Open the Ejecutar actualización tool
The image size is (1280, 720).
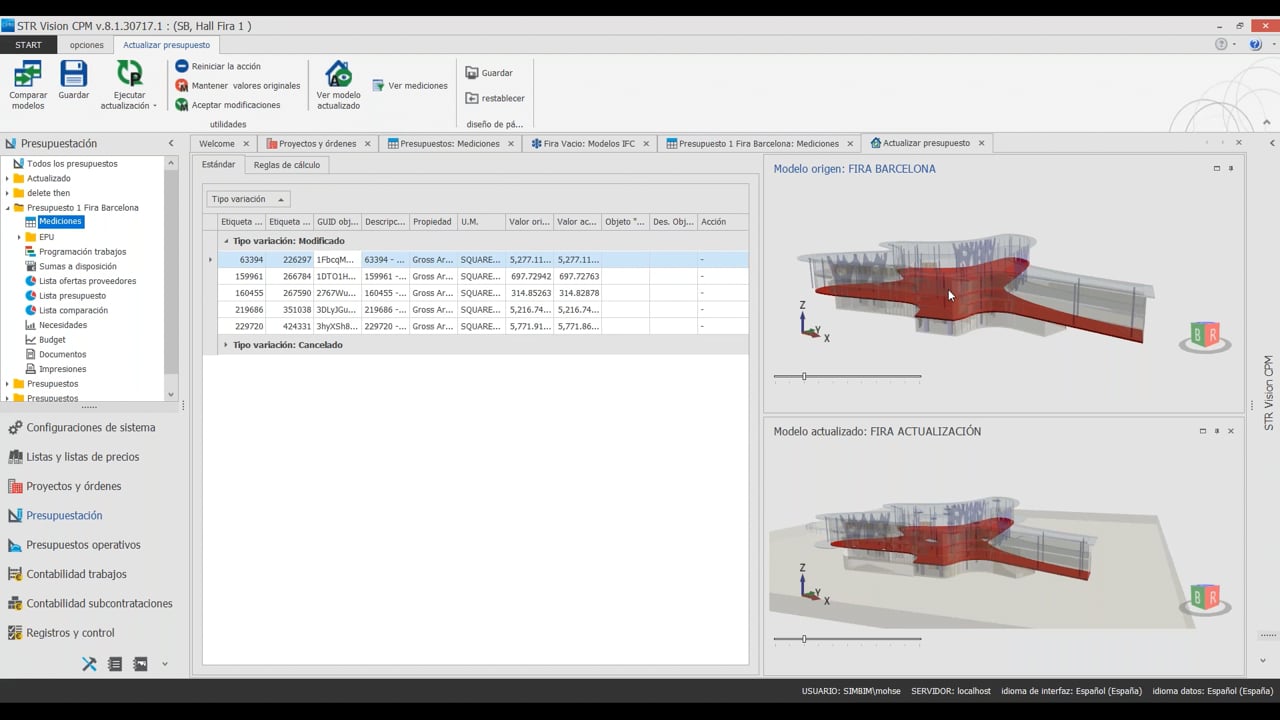click(129, 85)
